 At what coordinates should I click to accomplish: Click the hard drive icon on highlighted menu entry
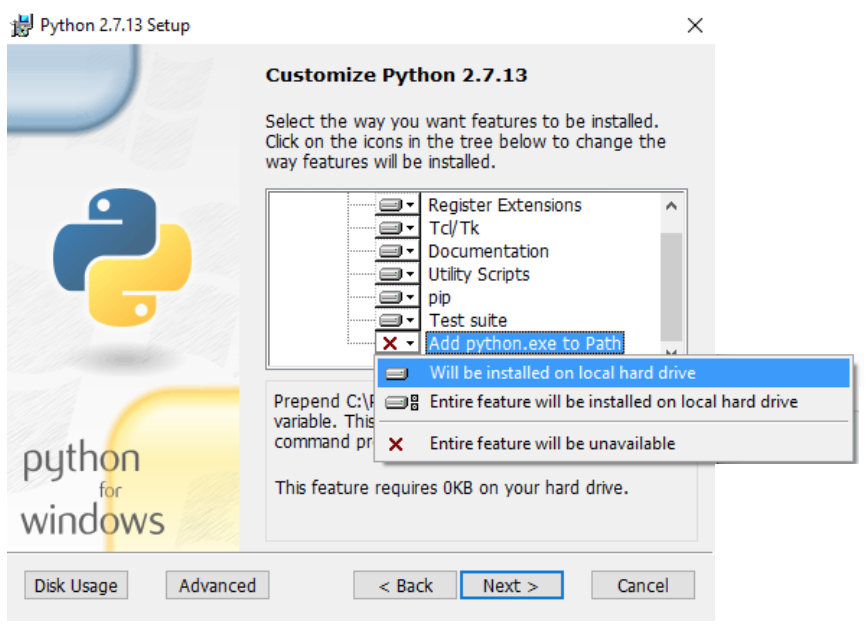tap(397, 373)
